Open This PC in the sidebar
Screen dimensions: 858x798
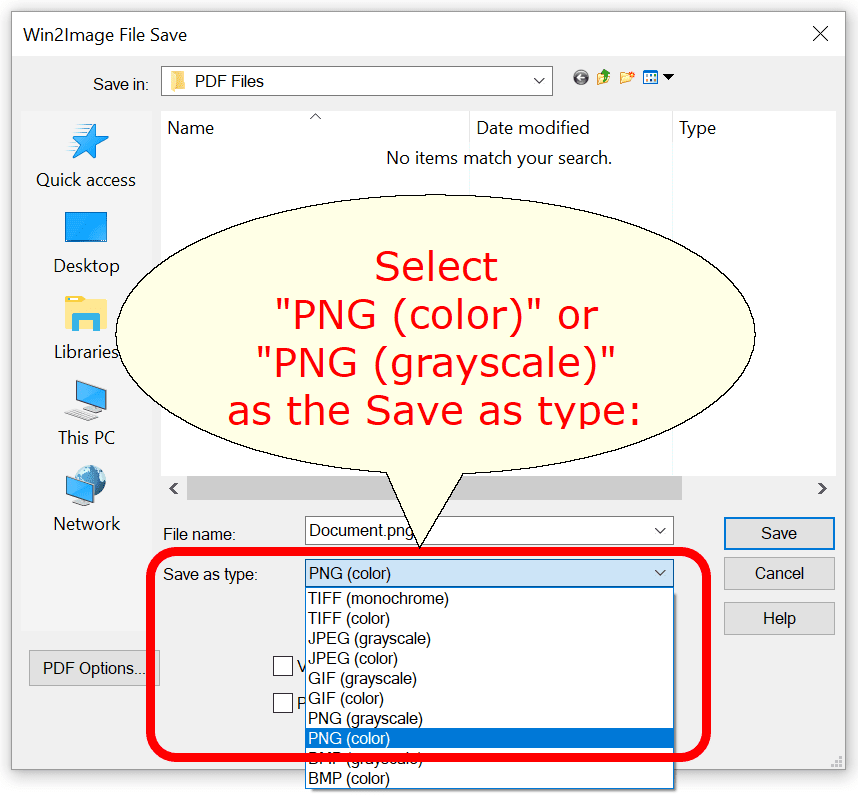86,414
